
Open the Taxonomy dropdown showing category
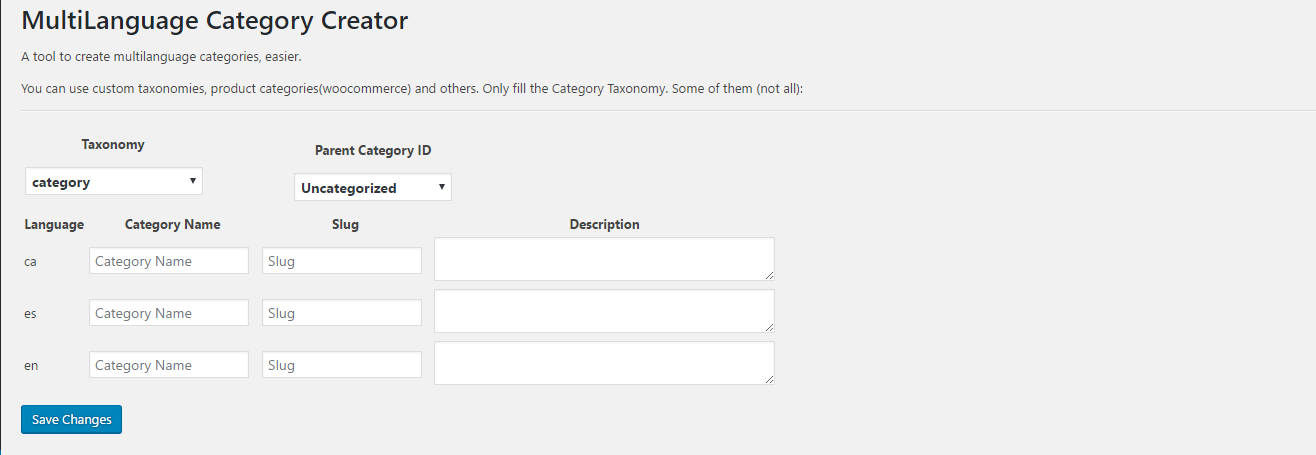tap(114, 182)
